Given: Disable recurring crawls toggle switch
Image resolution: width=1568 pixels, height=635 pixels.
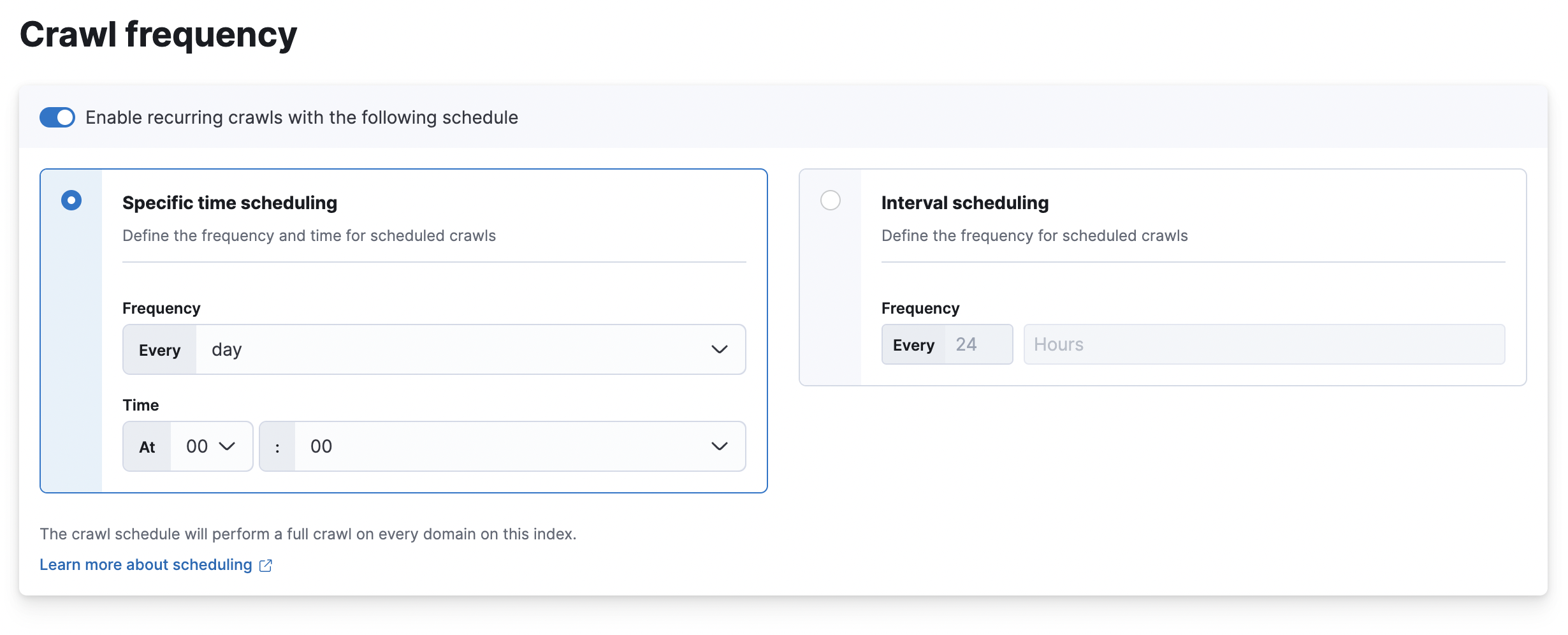Looking at the screenshot, I should click(57, 117).
